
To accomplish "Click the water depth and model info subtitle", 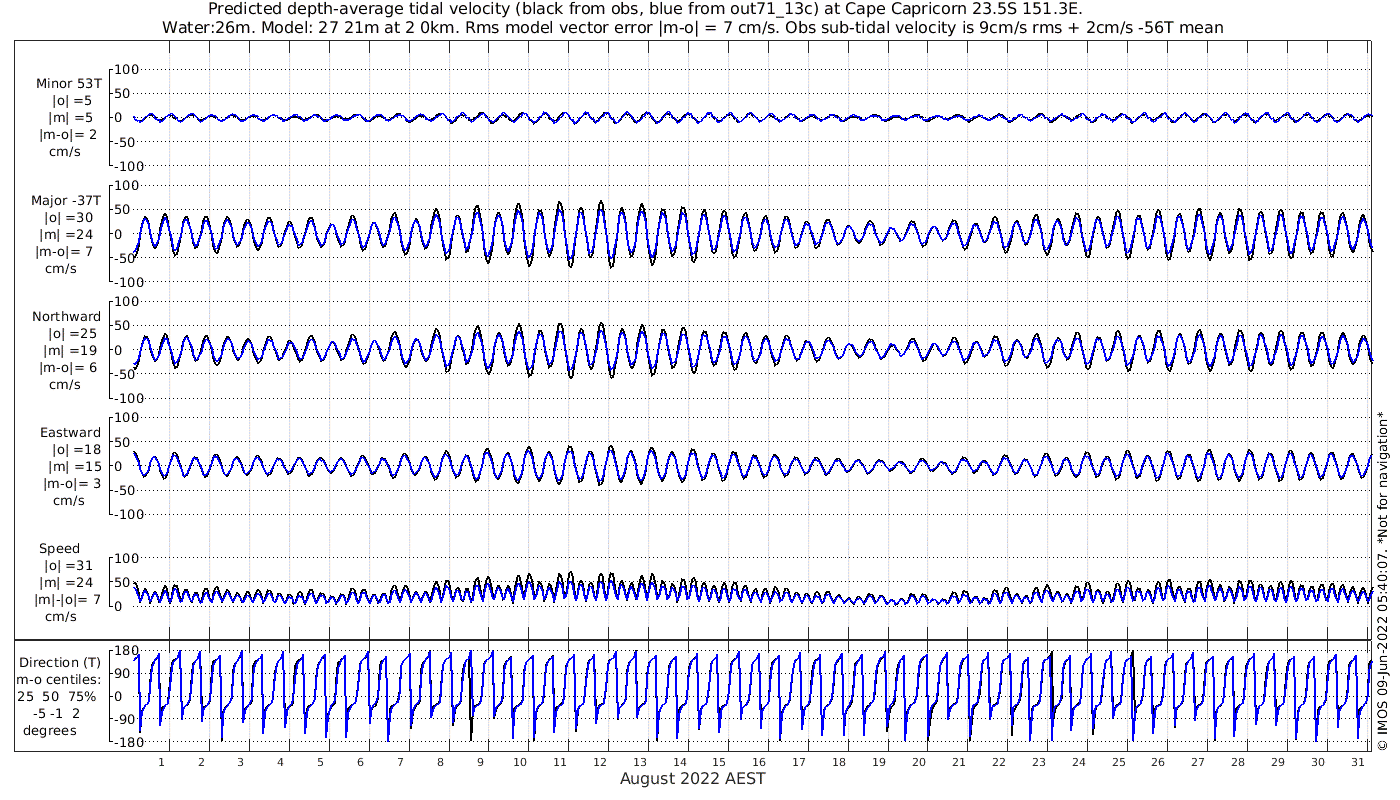I will click(692, 27).
